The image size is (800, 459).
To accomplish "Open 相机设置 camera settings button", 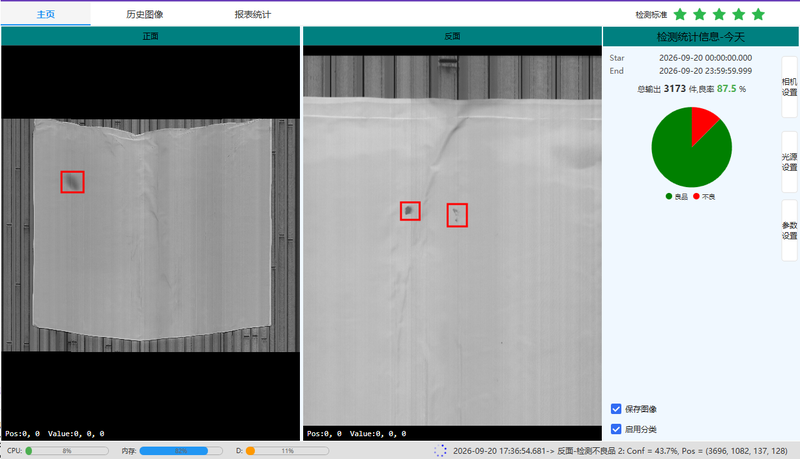I will [x=789, y=87].
